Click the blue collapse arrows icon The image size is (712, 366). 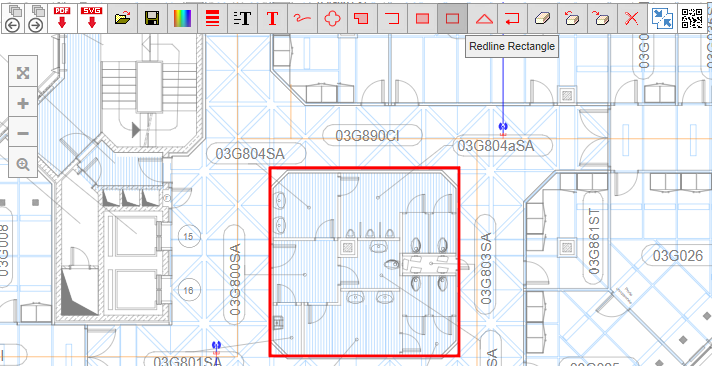coord(663,18)
